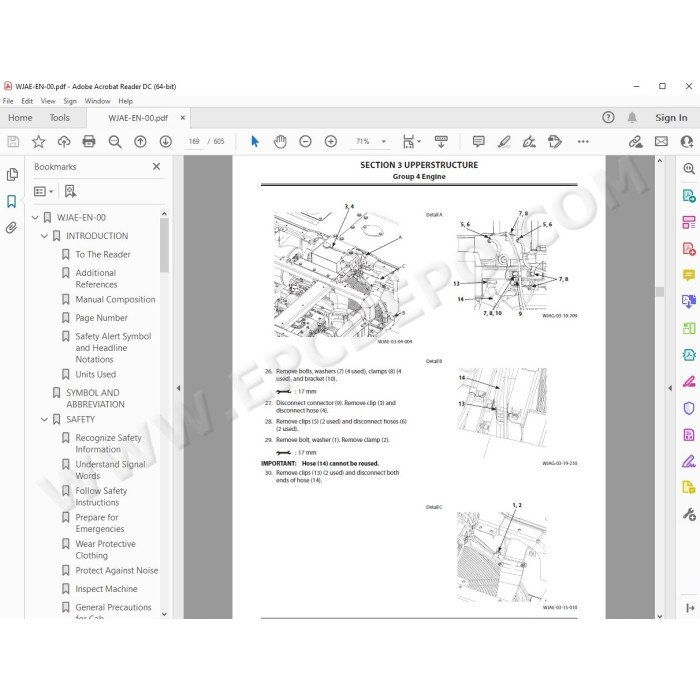The width and height of the screenshot is (700, 700).
Task: Open the Fill & Sign pen tool
Action: coord(688,461)
